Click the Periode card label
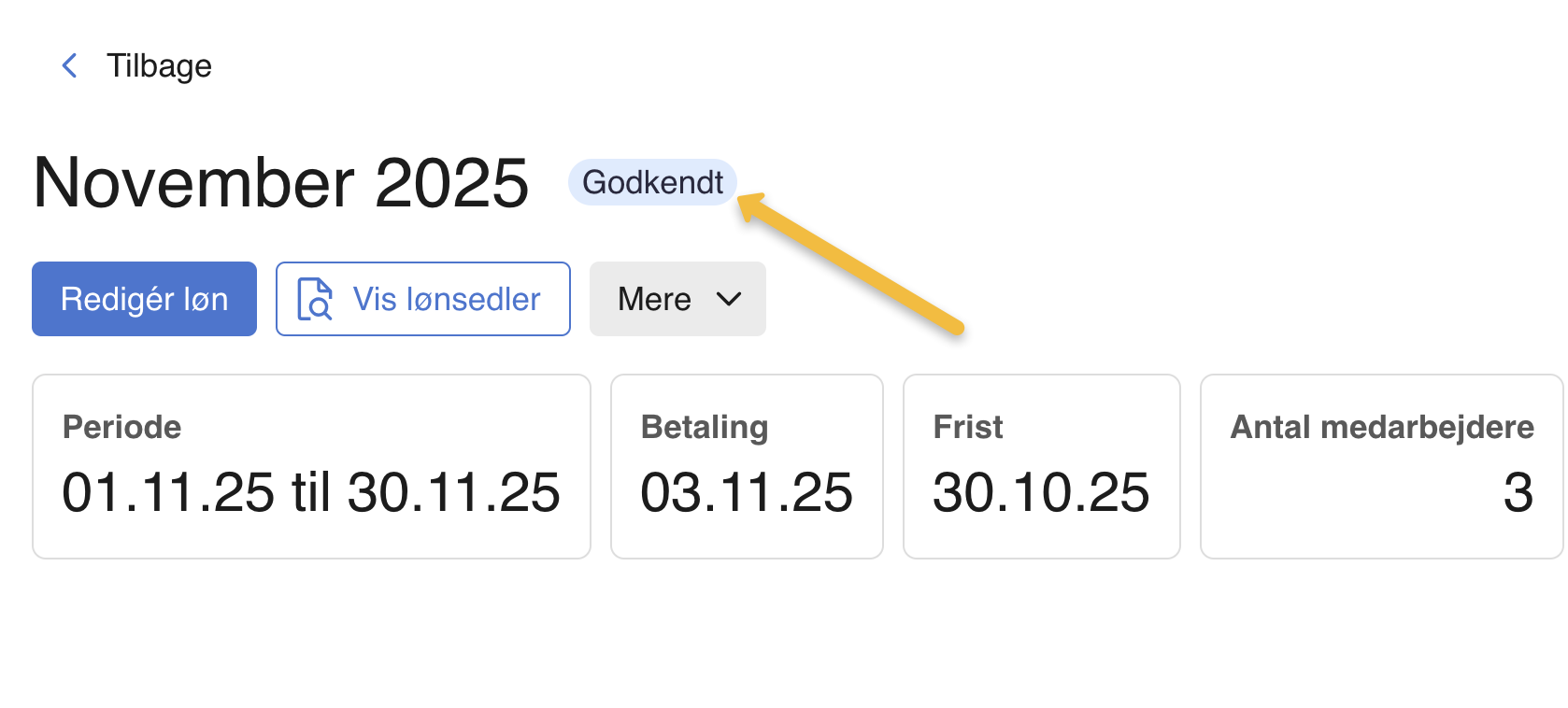This screenshot has width=1568, height=708. tap(121, 427)
